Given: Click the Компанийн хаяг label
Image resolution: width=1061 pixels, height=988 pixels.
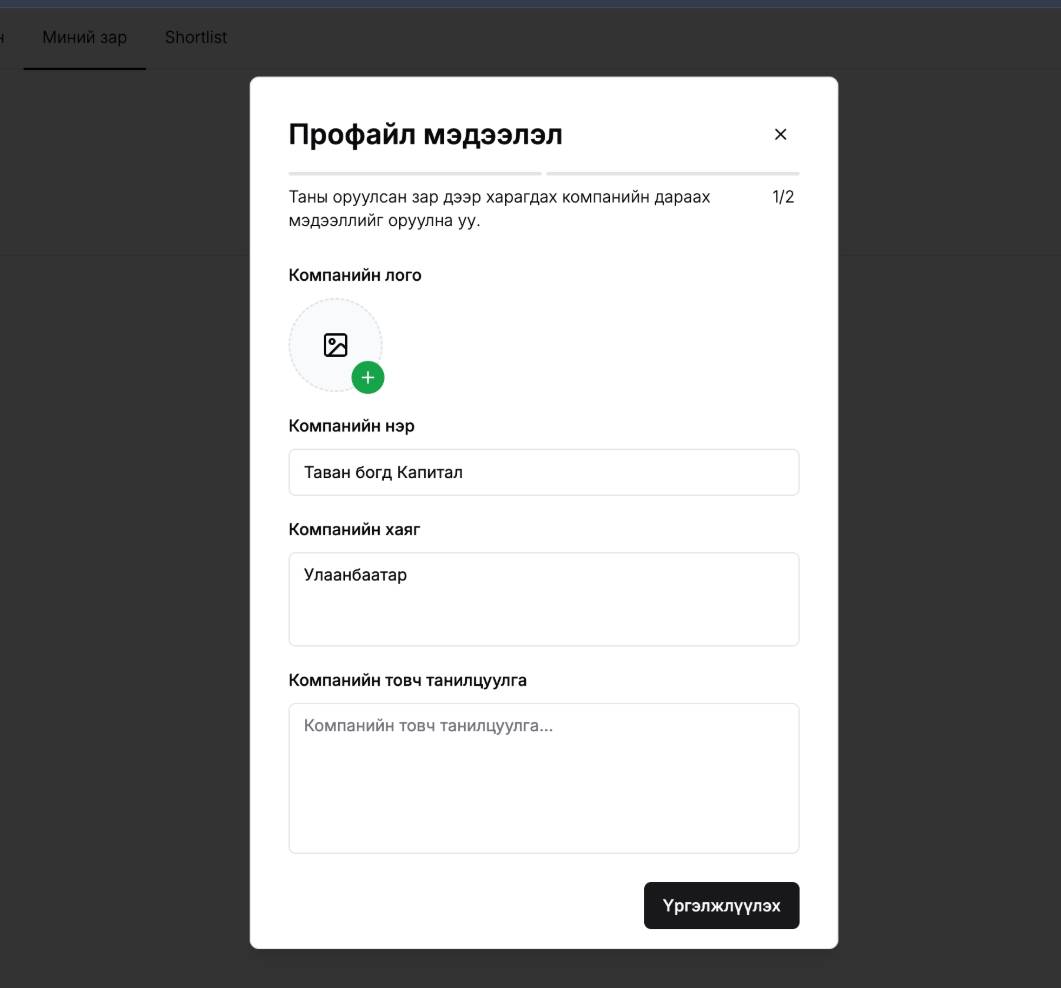Looking at the screenshot, I should click(x=354, y=529).
